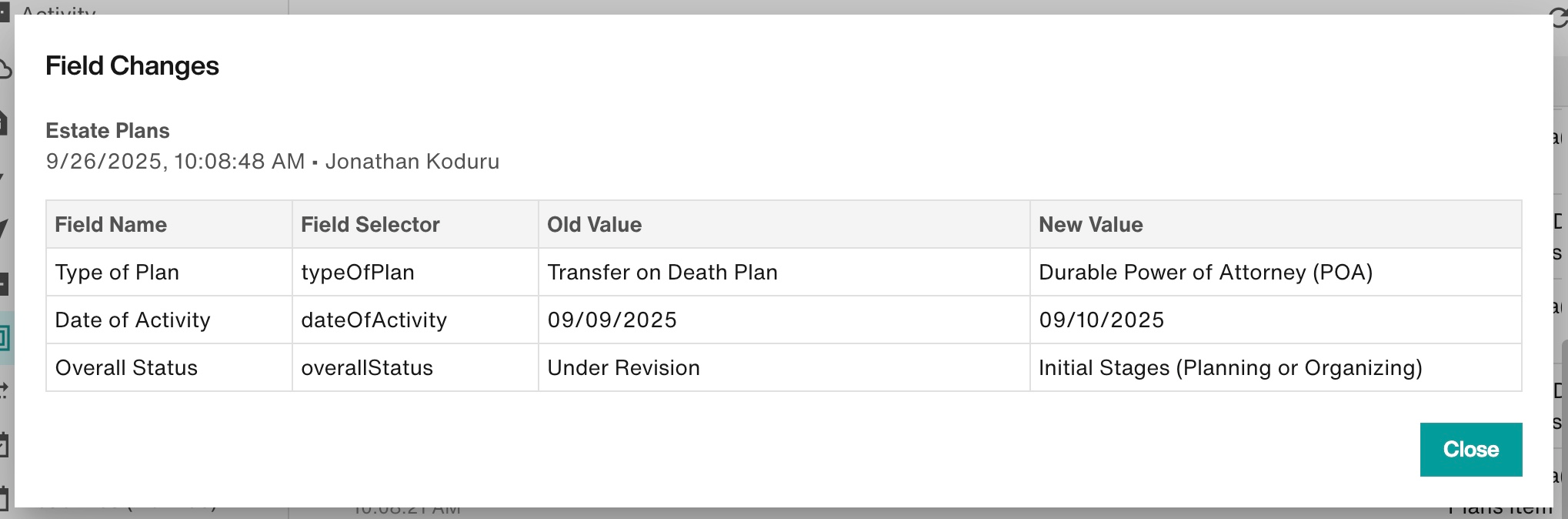Click the Overall Status row label

tap(125, 367)
